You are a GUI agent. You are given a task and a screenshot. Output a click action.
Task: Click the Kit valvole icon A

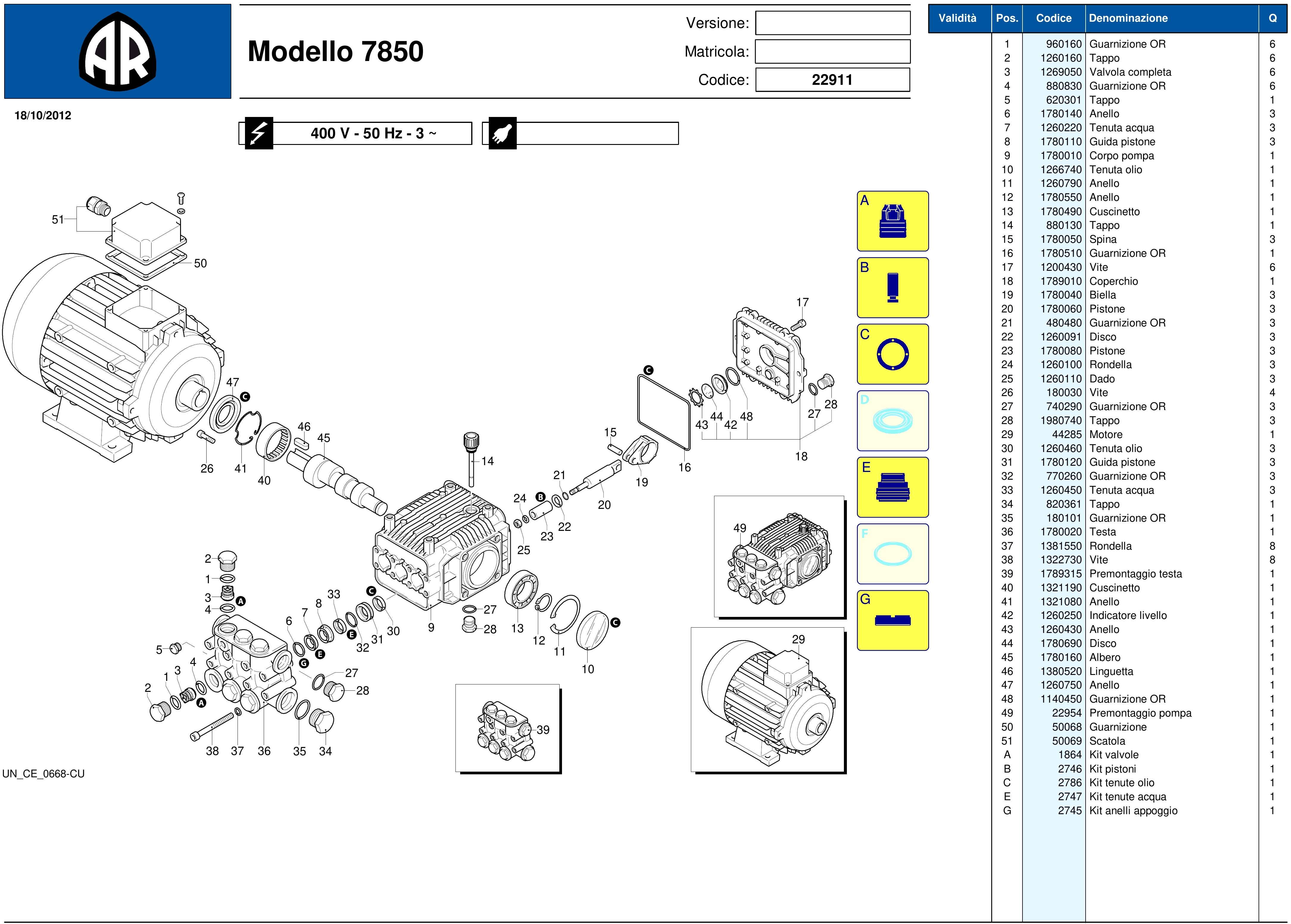892,221
